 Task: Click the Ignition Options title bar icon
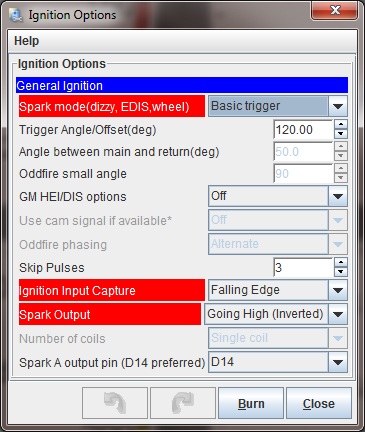16,15
